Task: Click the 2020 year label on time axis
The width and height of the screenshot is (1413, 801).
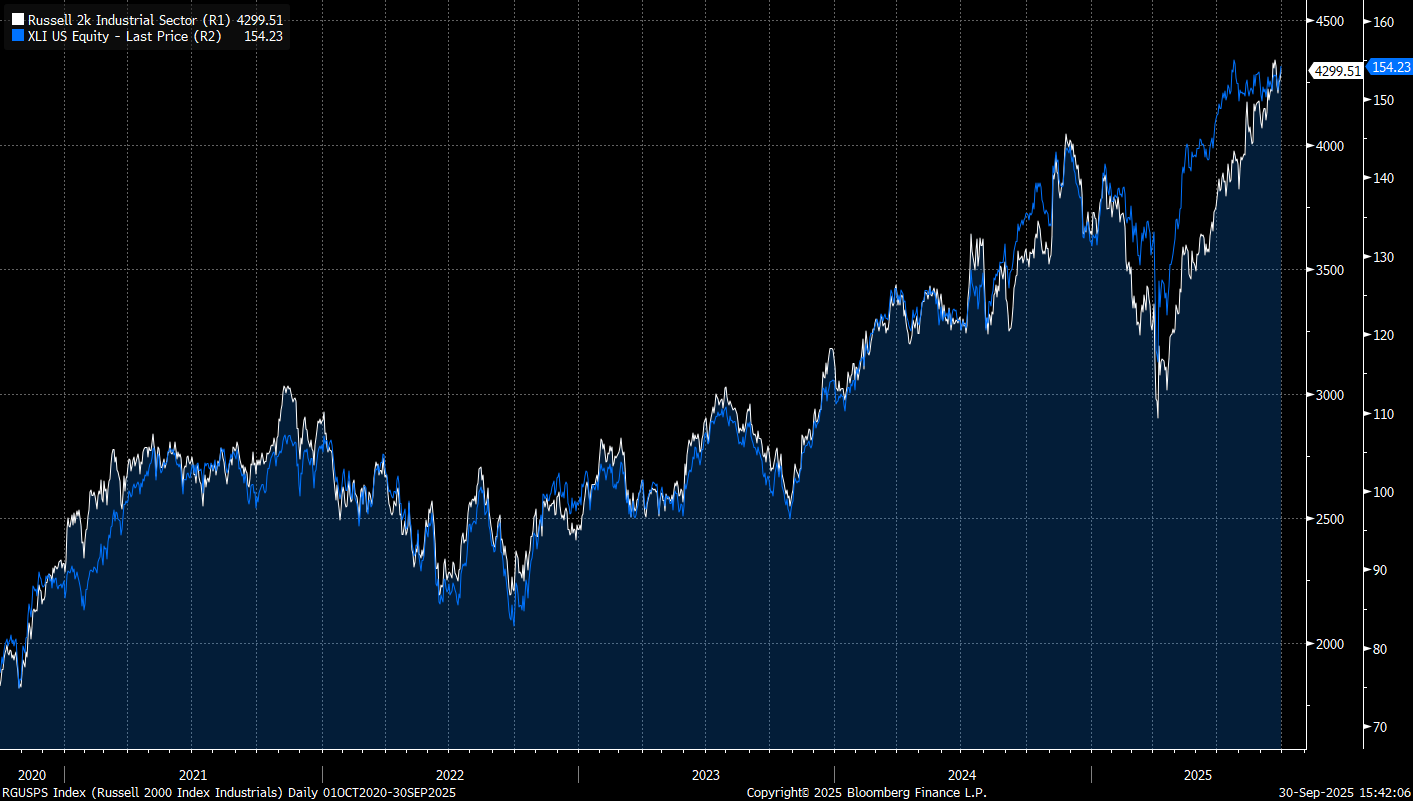Action: tap(32, 775)
